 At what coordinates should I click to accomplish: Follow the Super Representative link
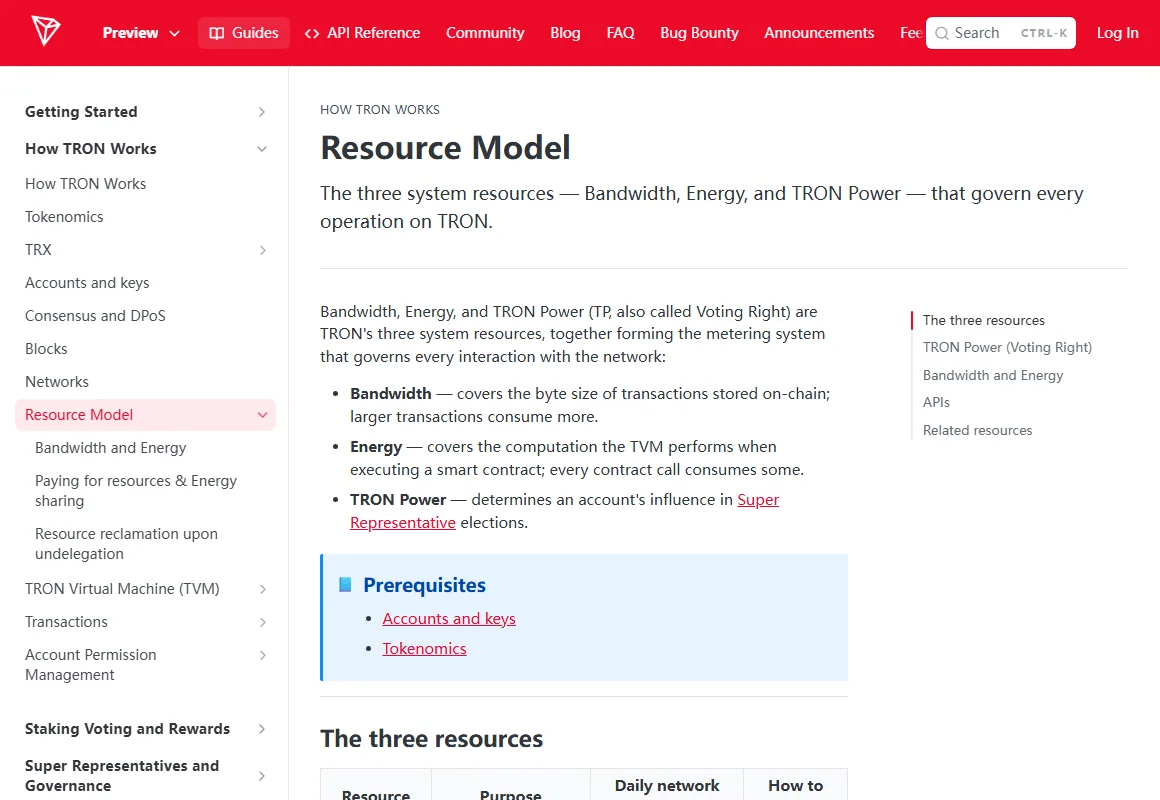point(758,500)
